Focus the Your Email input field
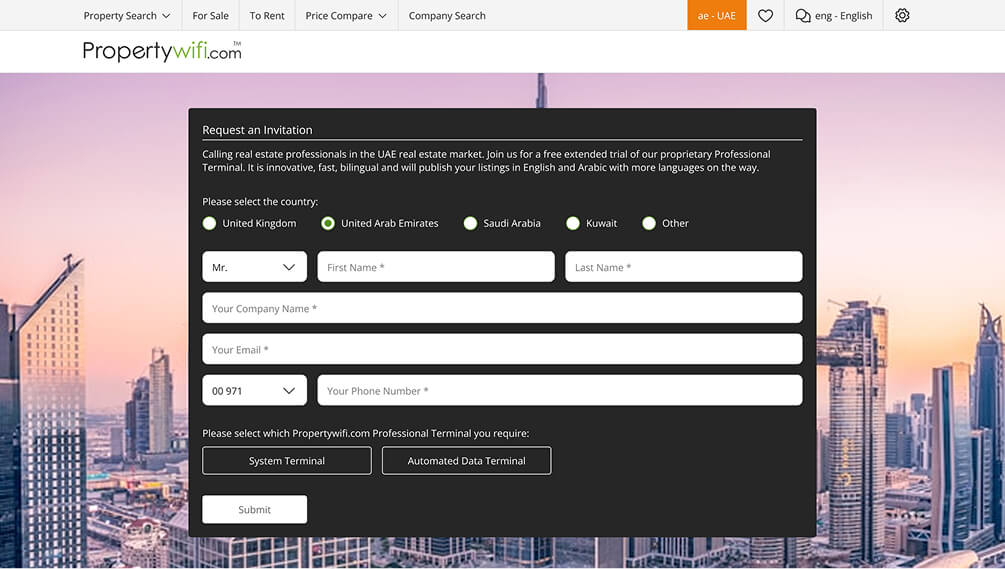Viewport: 1005px width, 569px height. tap(502, 350)
